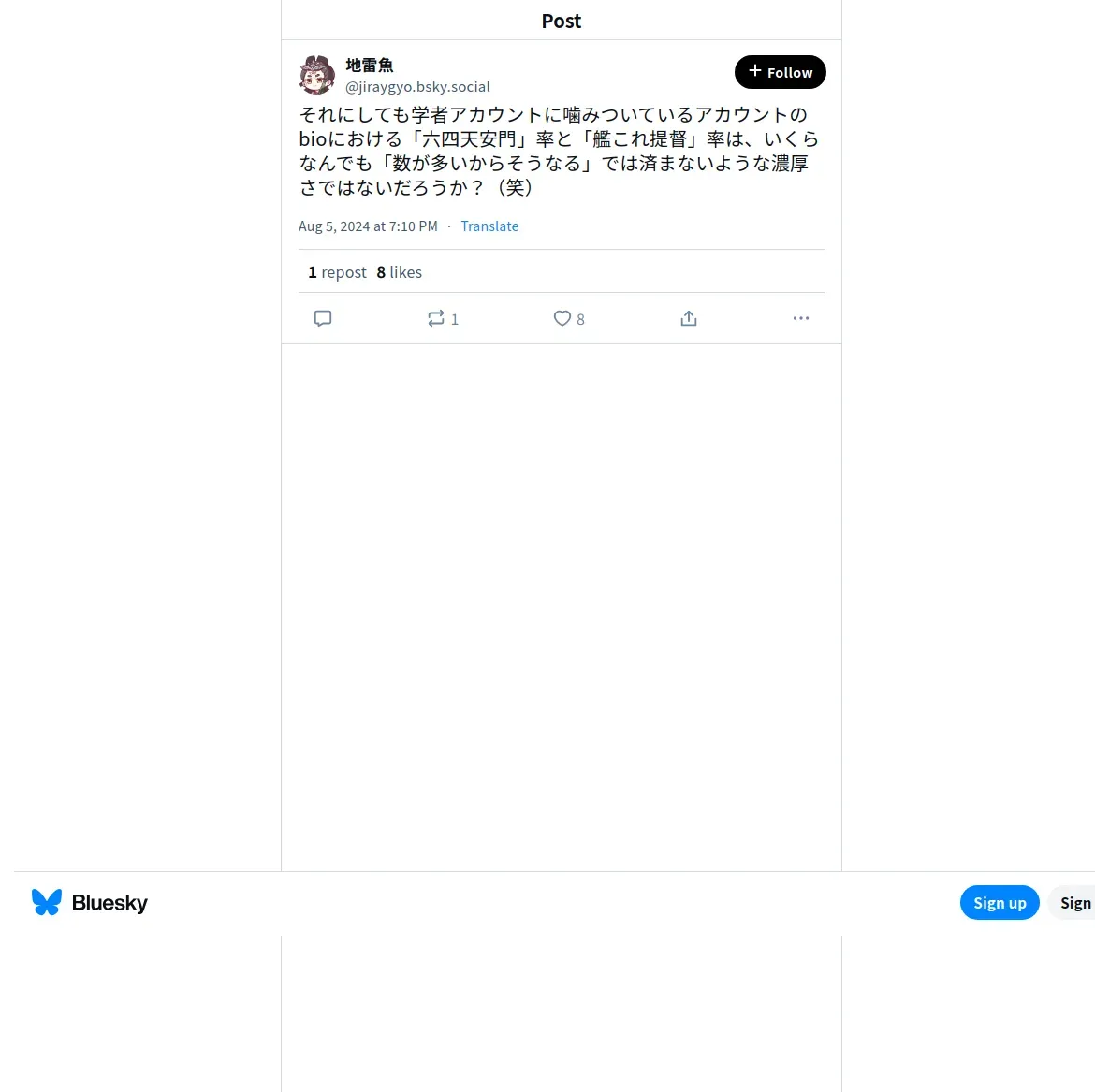Screen dimensions: 1095x1092
Task: Click the reply speech bubble icon
Action: tap(323, 318)
